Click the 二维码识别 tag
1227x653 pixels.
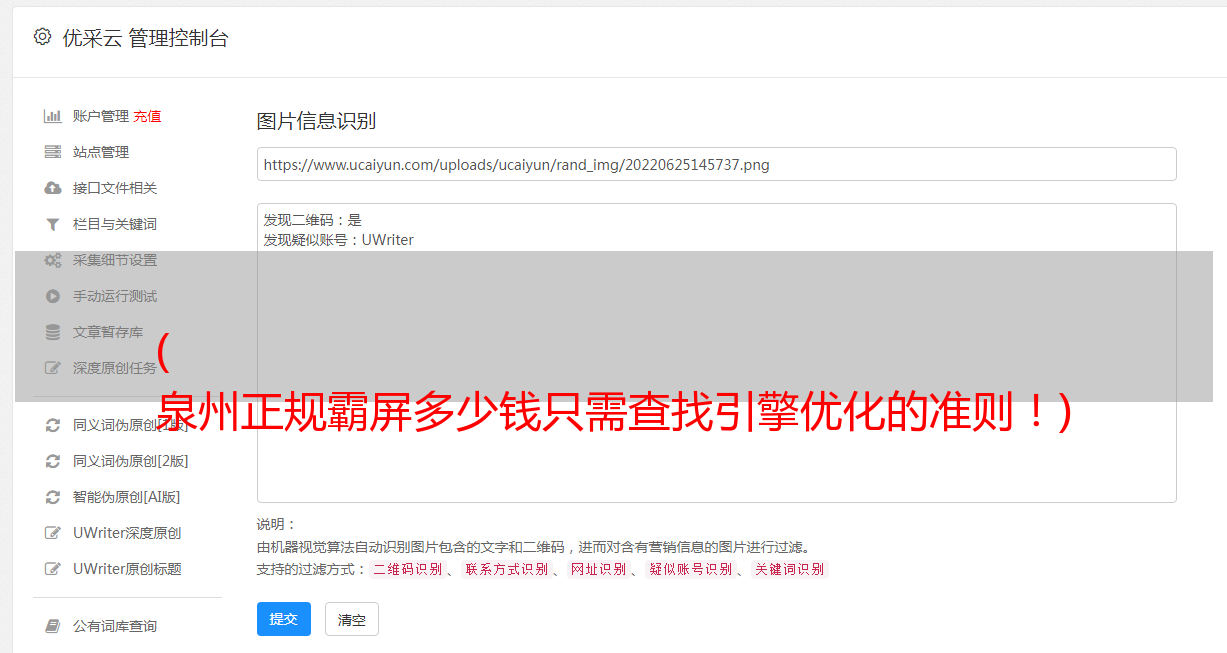408,569
